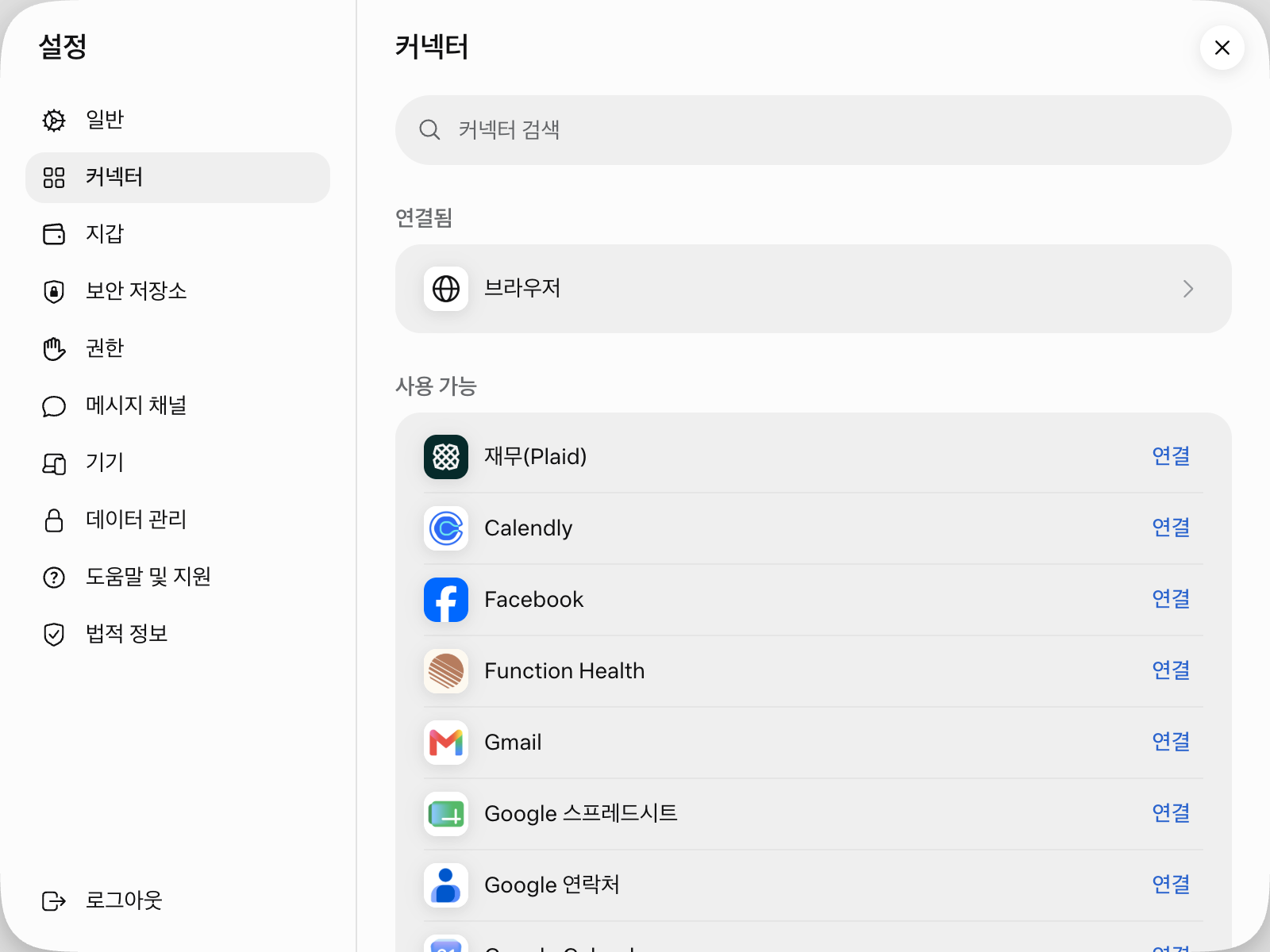This screenshot has height=952, width=1270.
Task: Select 커넥터 in the sidebar
Action: [178, 178]
